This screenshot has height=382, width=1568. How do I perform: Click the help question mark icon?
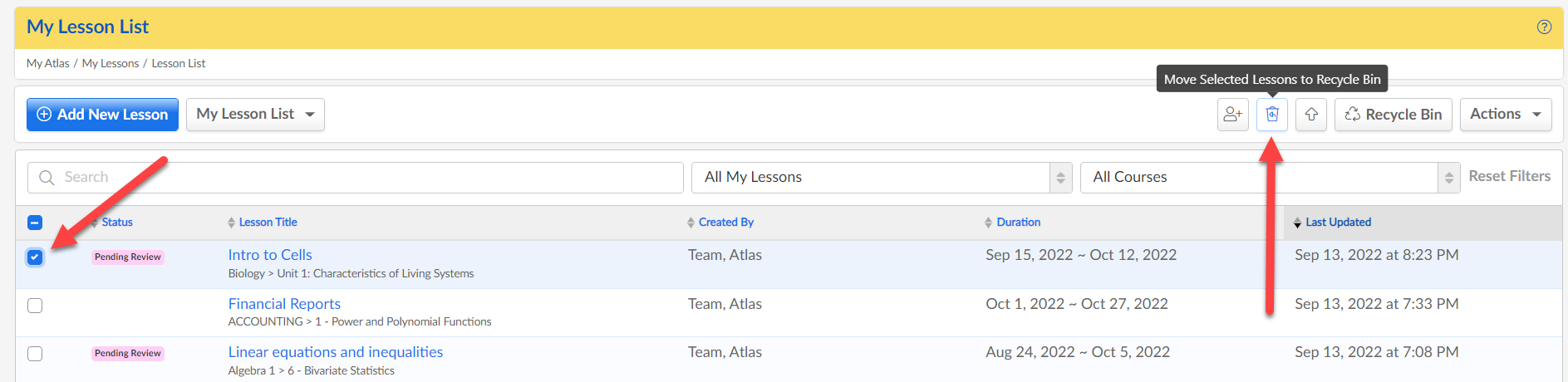(x=1544, y=27)
